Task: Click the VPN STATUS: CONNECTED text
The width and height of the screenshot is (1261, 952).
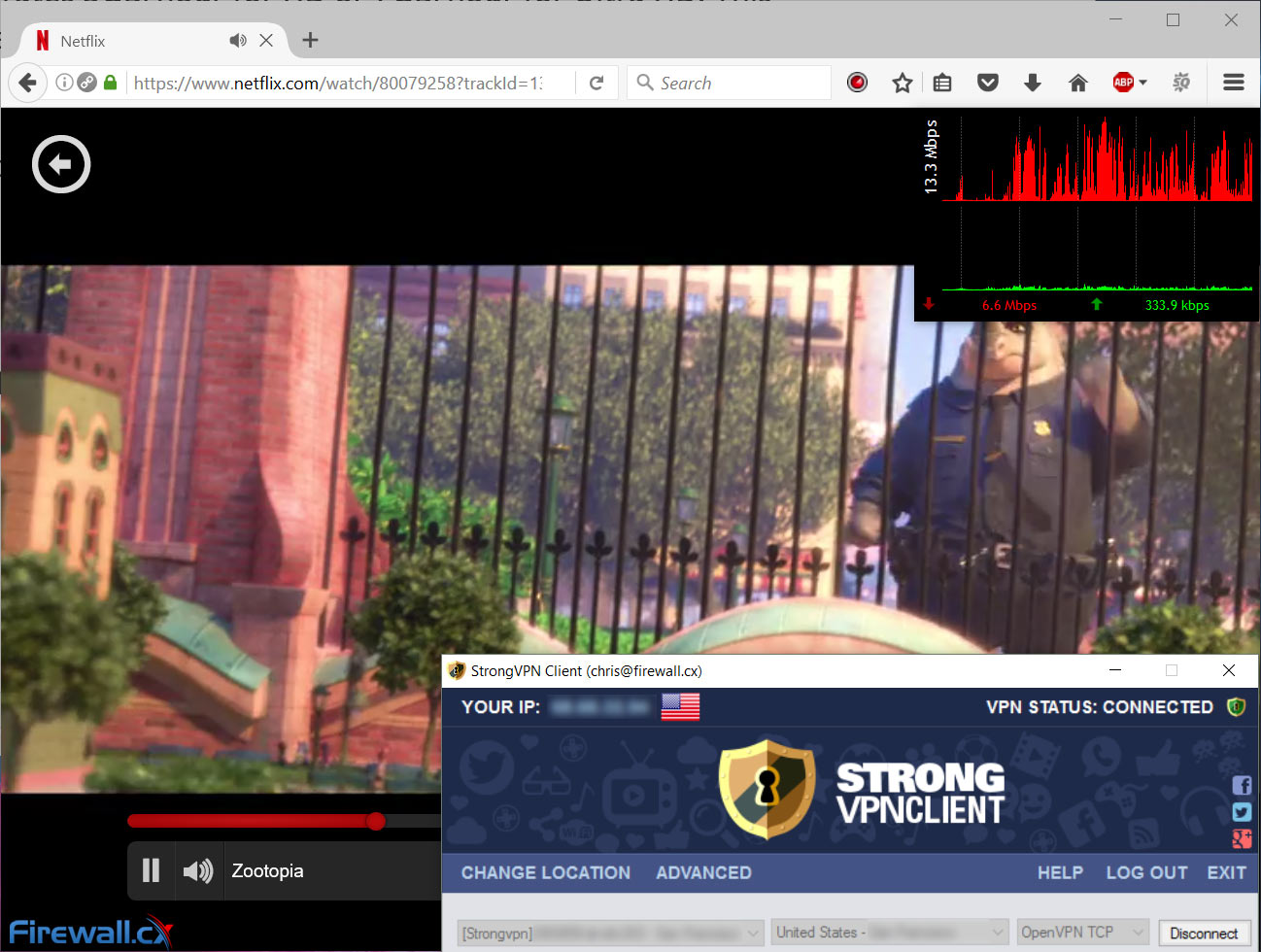Action: pyautogui.click(x=1100, y=706)
